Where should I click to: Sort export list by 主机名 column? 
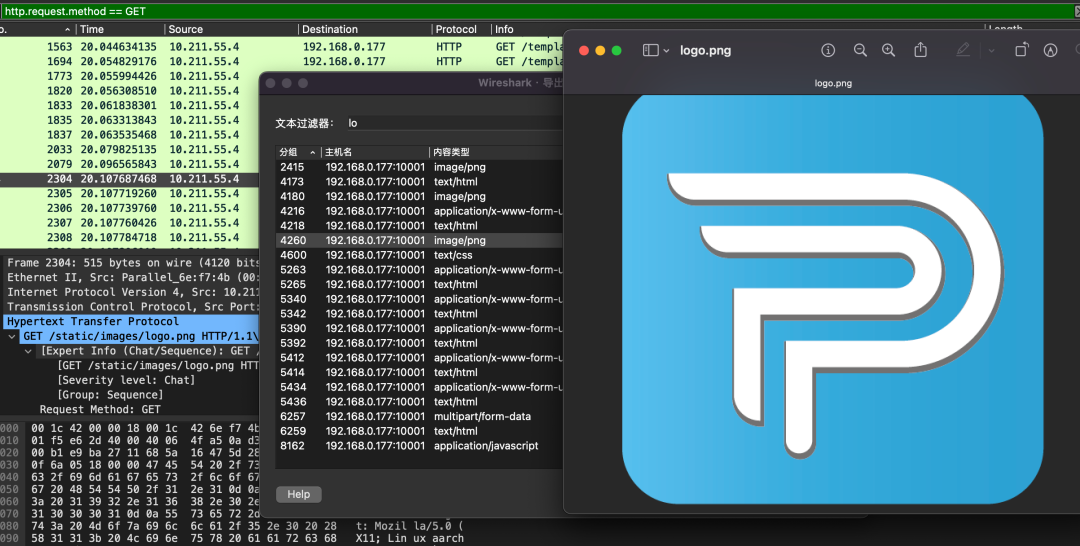click(375, 152)
